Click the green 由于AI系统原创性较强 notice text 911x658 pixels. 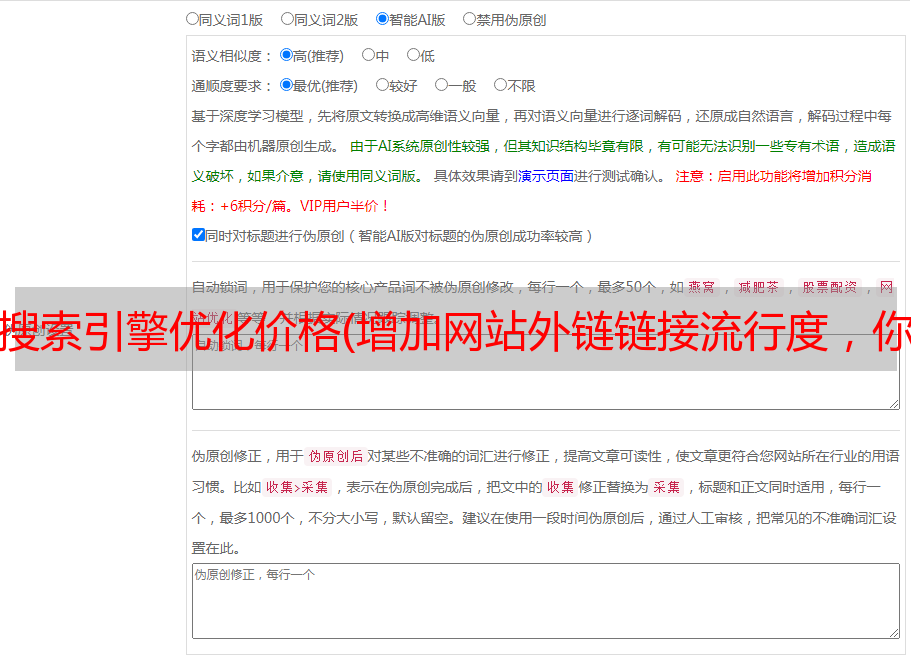[x=543, y=161]
